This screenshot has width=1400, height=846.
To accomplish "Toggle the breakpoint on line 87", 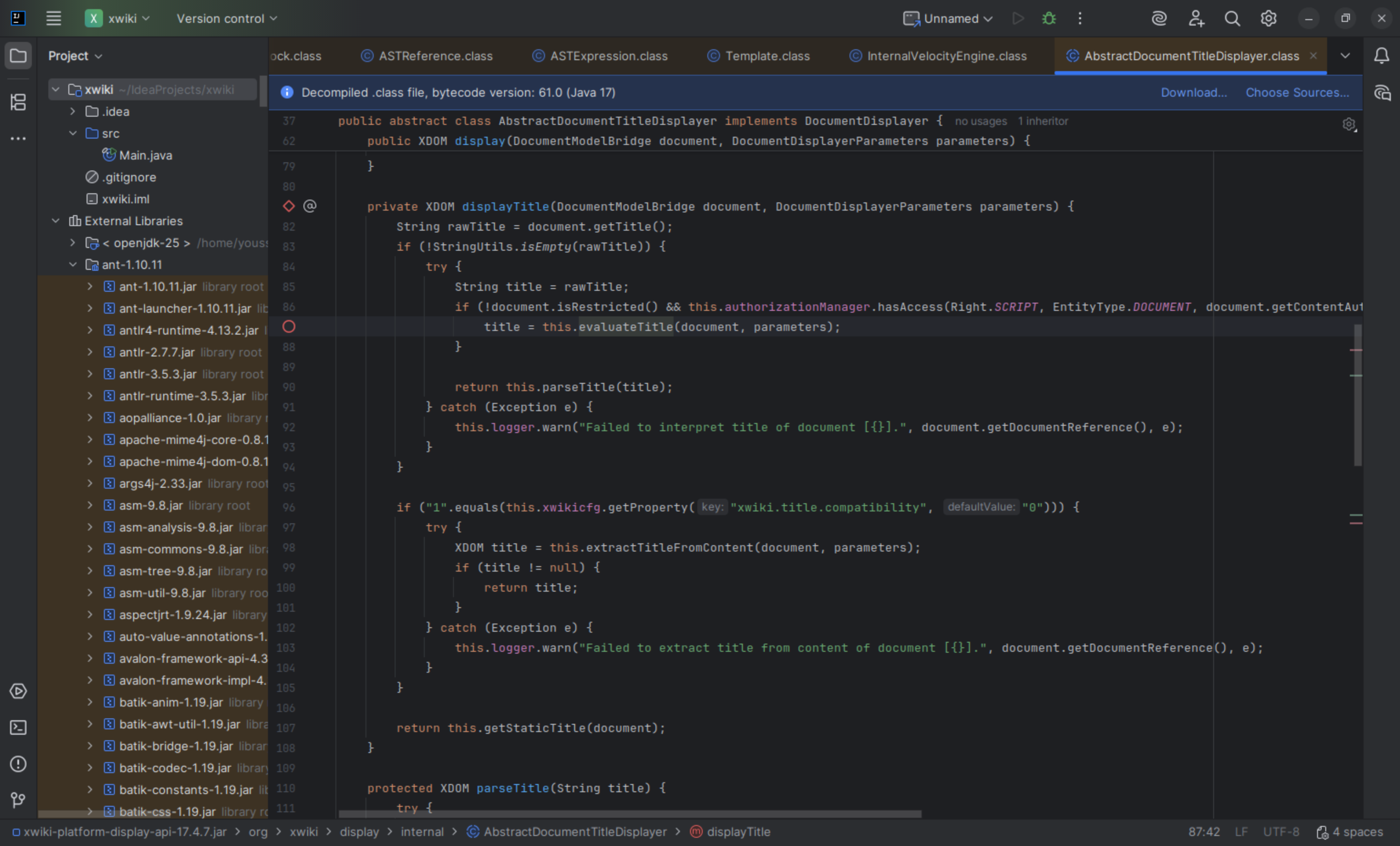I will (288, 327).
